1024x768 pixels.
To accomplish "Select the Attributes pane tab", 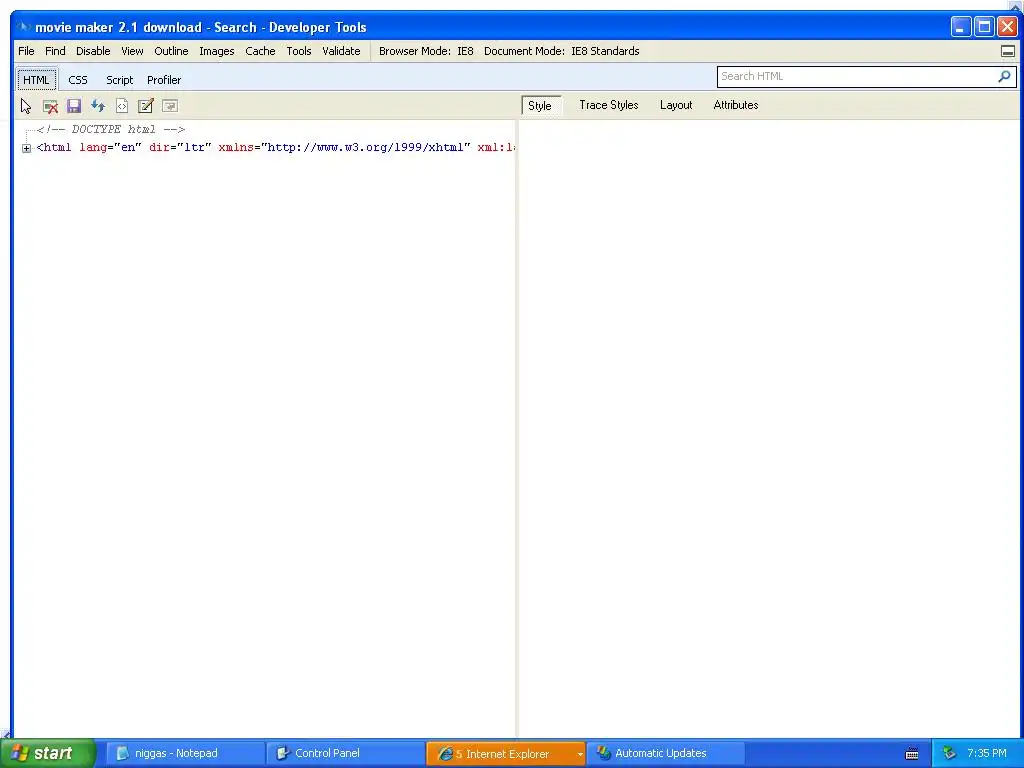I will [735, 105].
